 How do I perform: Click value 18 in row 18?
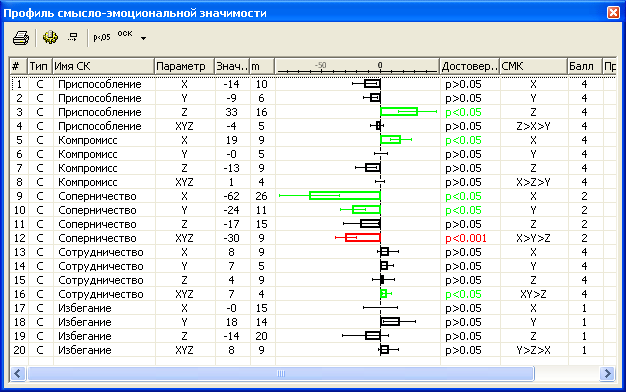(x=232, y=322)
